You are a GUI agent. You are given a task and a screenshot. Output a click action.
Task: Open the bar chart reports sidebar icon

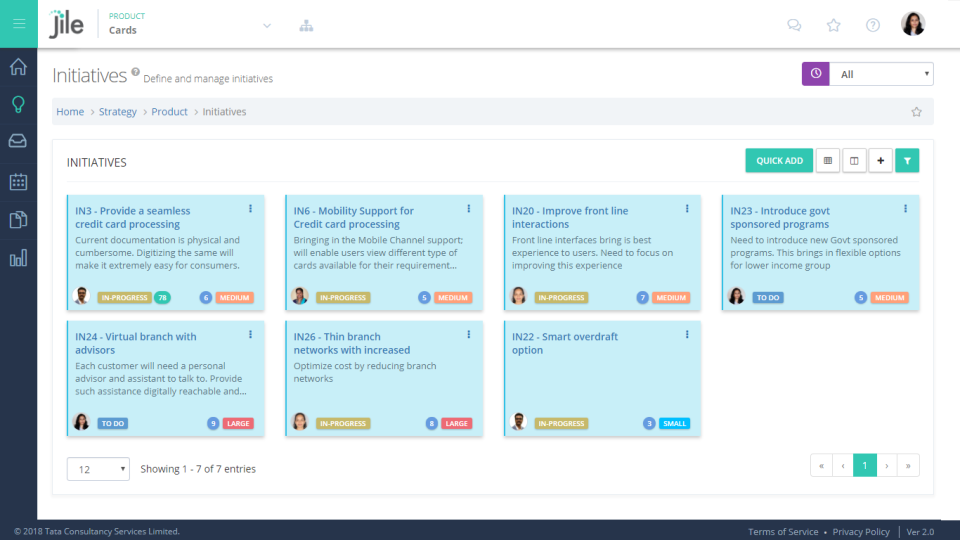click(x=18, y=258)
